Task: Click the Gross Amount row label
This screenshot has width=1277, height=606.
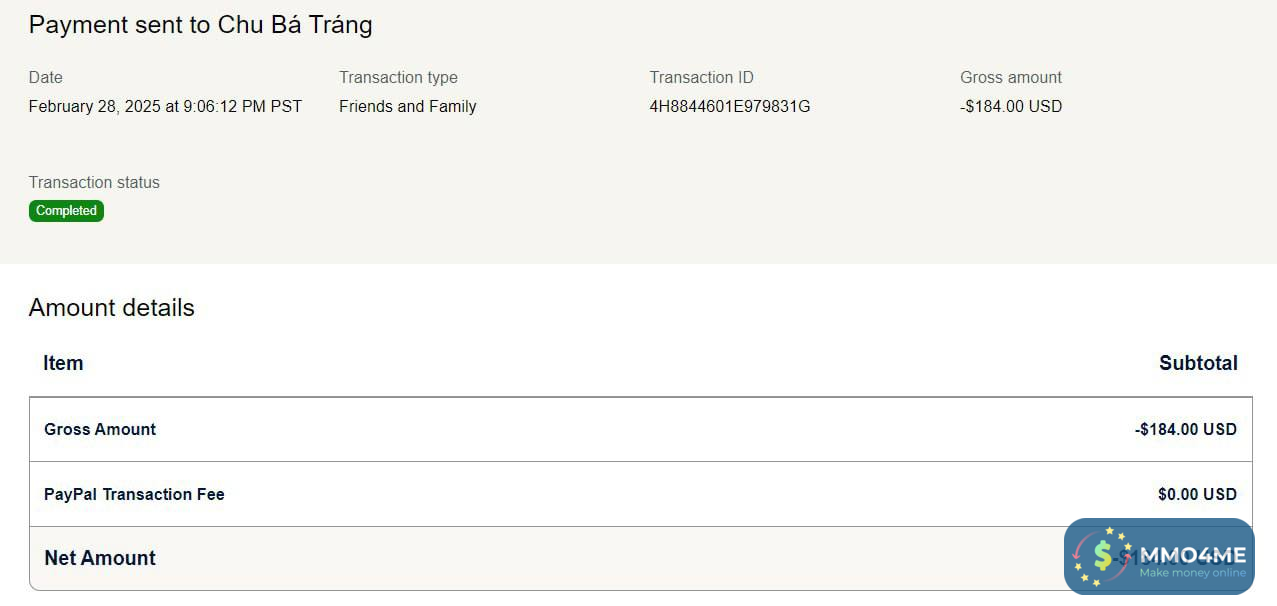Action: coord(100,429)
